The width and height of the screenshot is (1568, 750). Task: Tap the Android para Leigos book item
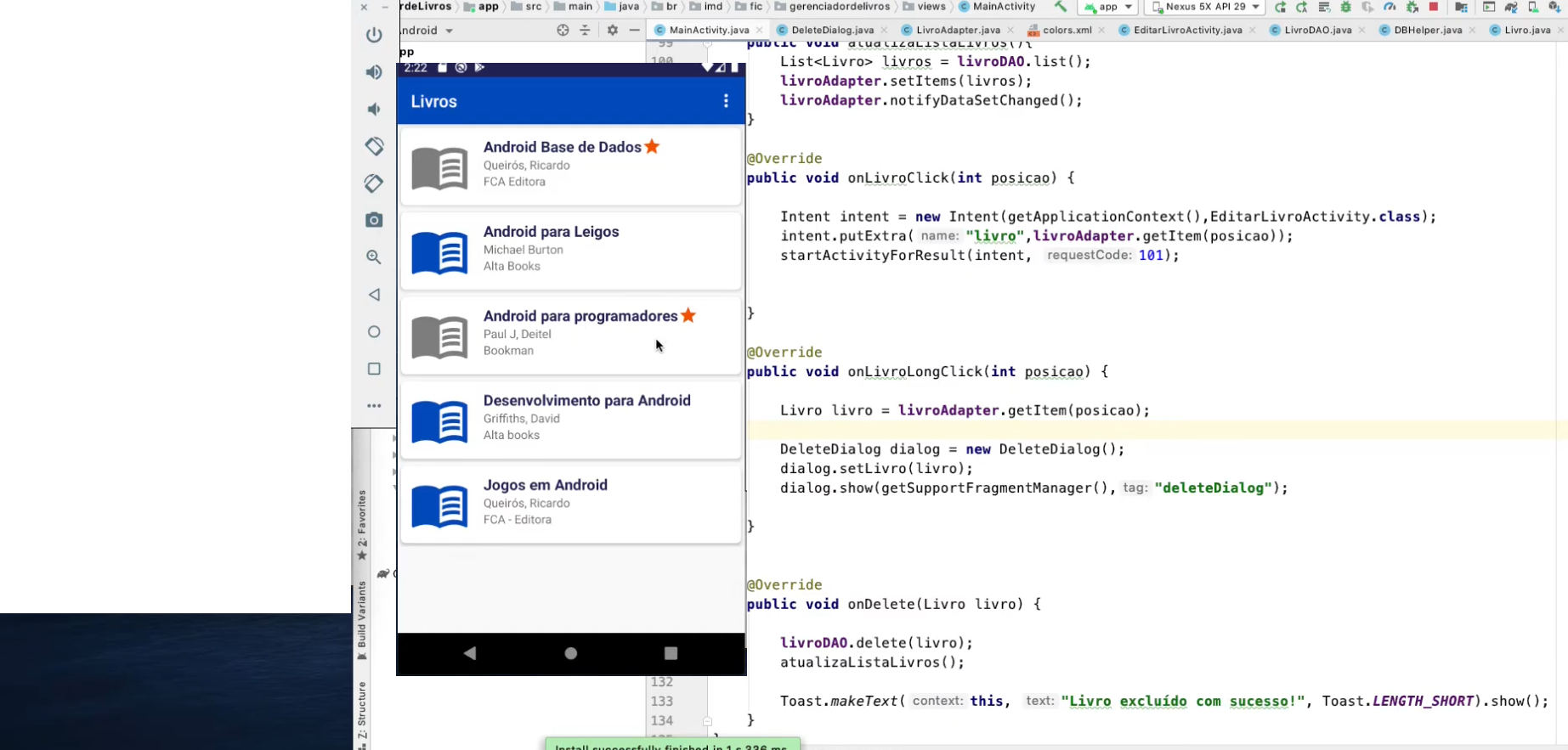pos(570,250)
